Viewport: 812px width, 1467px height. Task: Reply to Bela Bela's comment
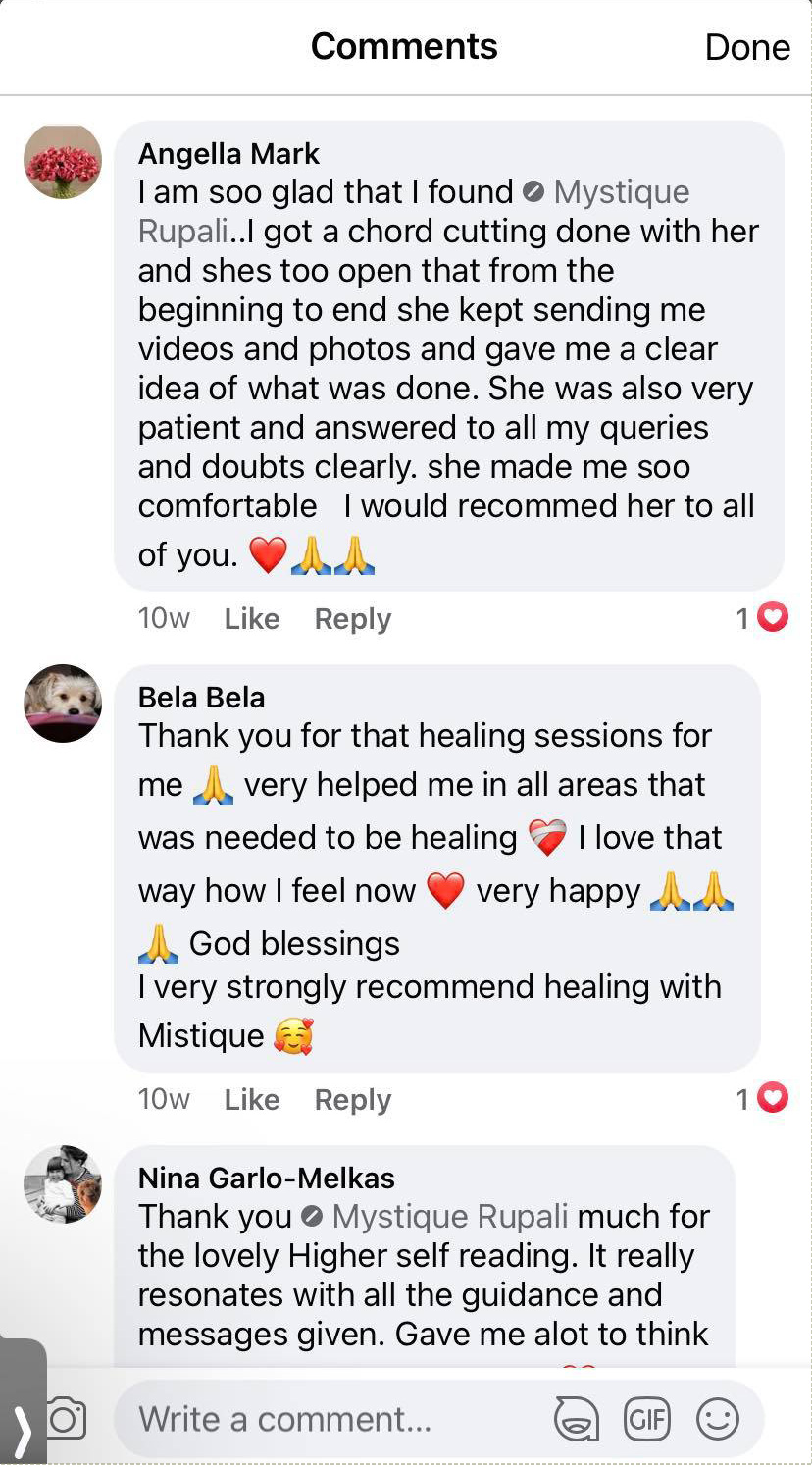[x=353, y=1100]
